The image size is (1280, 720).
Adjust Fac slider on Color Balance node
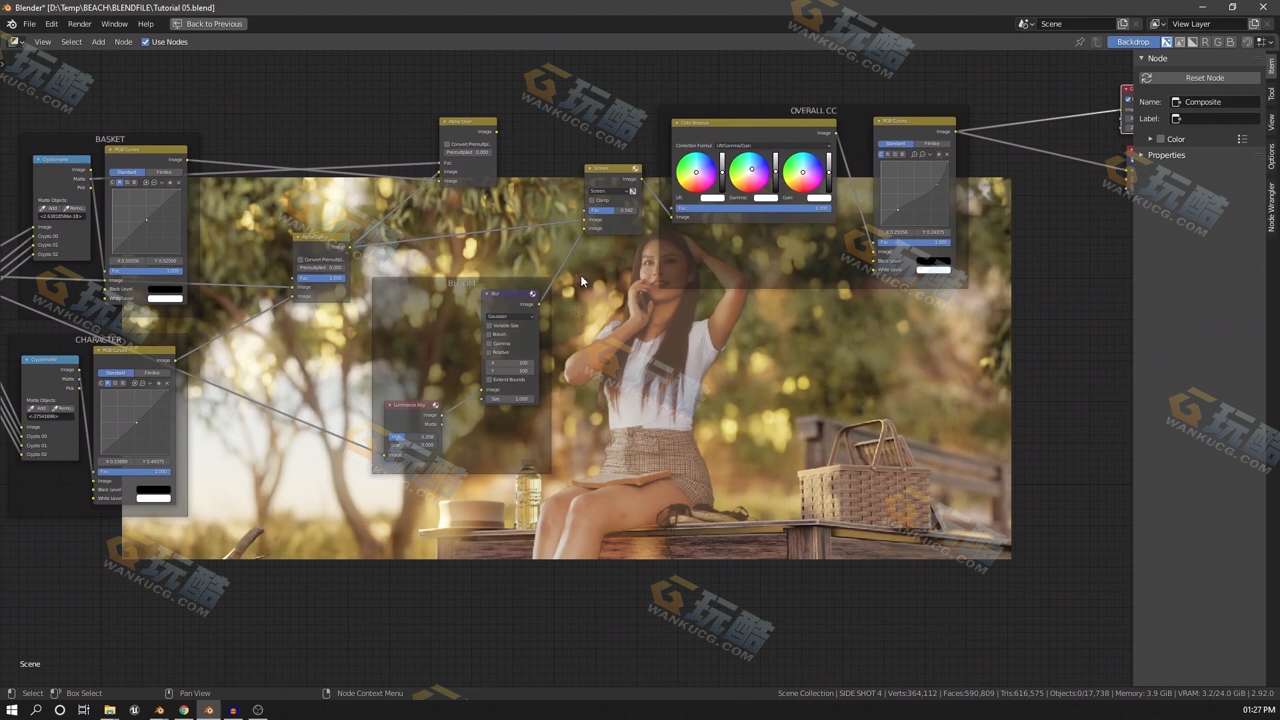point(752,208)
